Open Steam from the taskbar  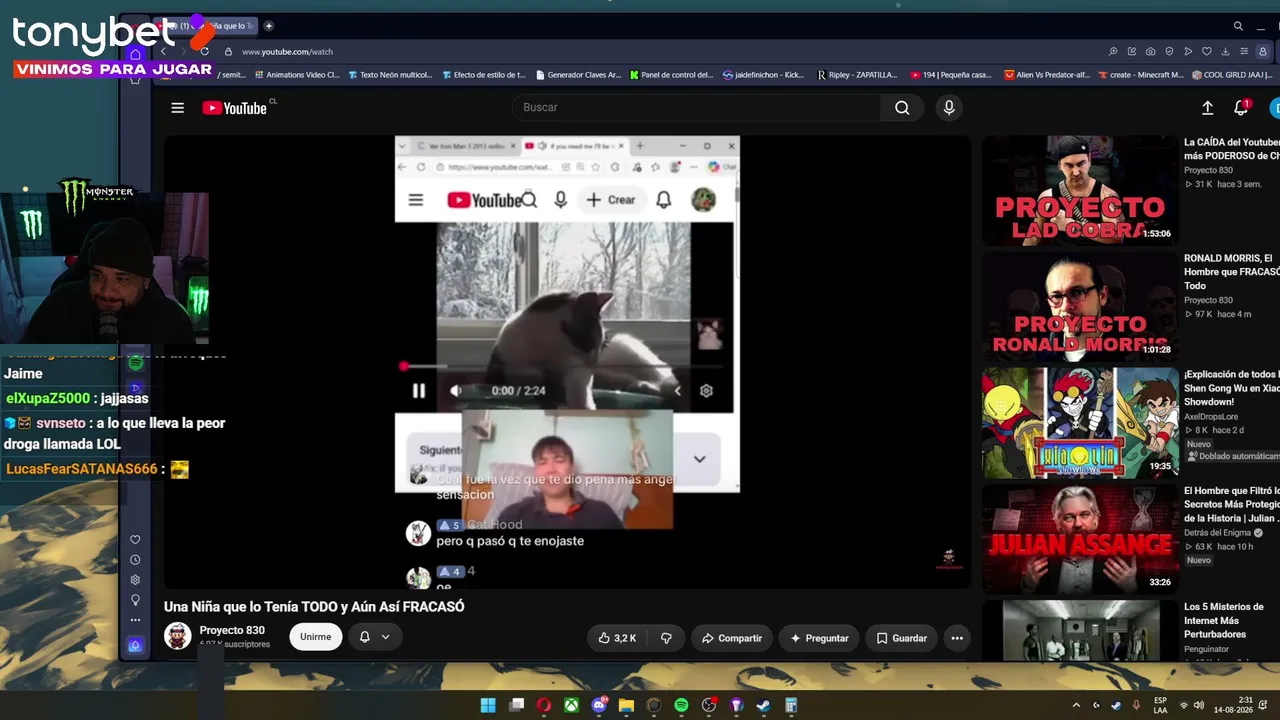point(763,705)
